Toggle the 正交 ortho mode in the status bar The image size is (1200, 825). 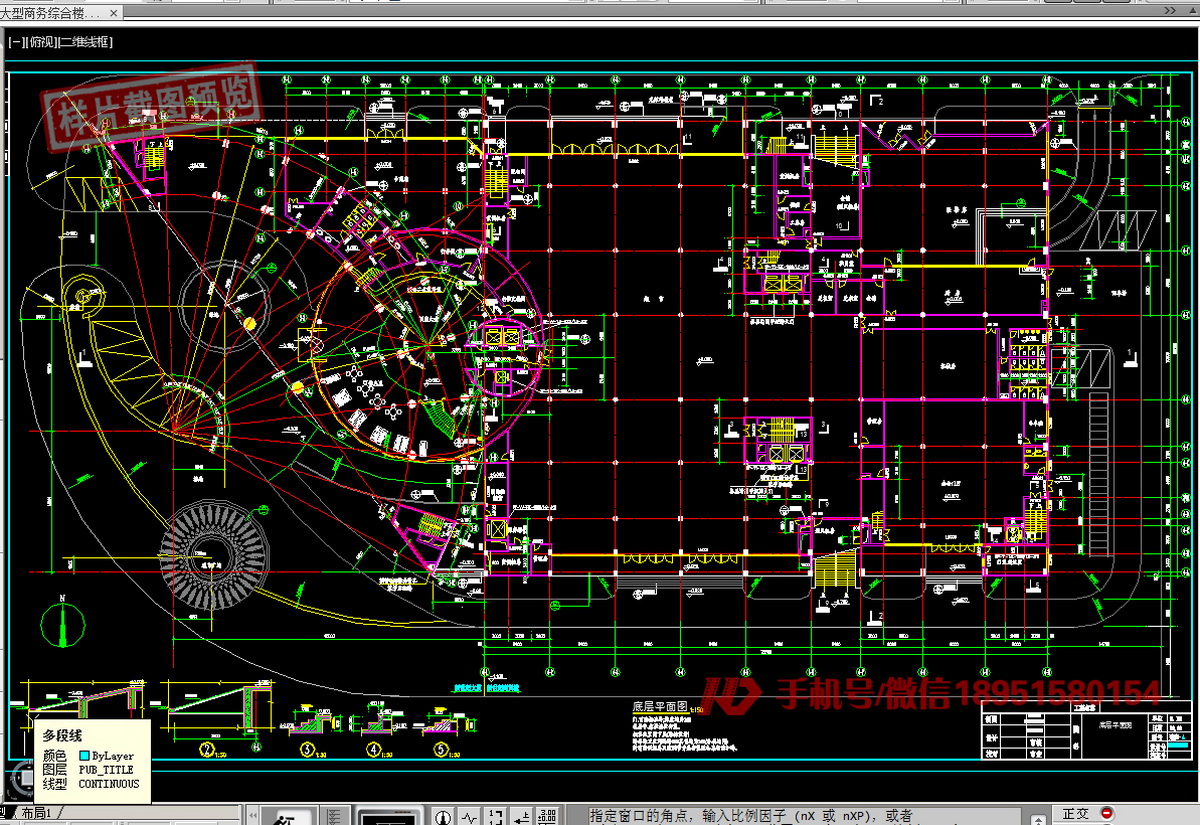tap(1076, 814)
